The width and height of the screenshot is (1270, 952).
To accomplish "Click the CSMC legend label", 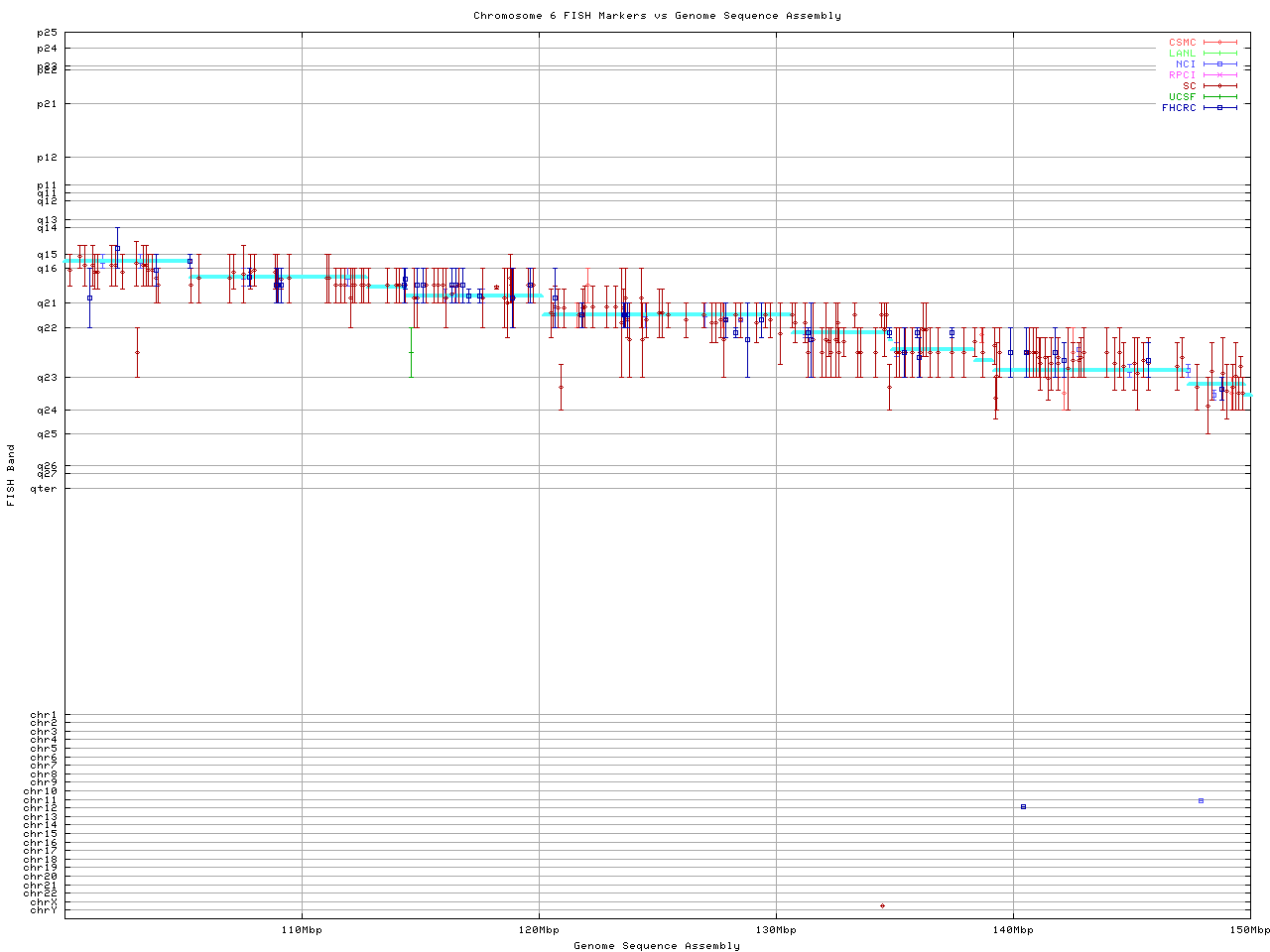I will 1182,43.
